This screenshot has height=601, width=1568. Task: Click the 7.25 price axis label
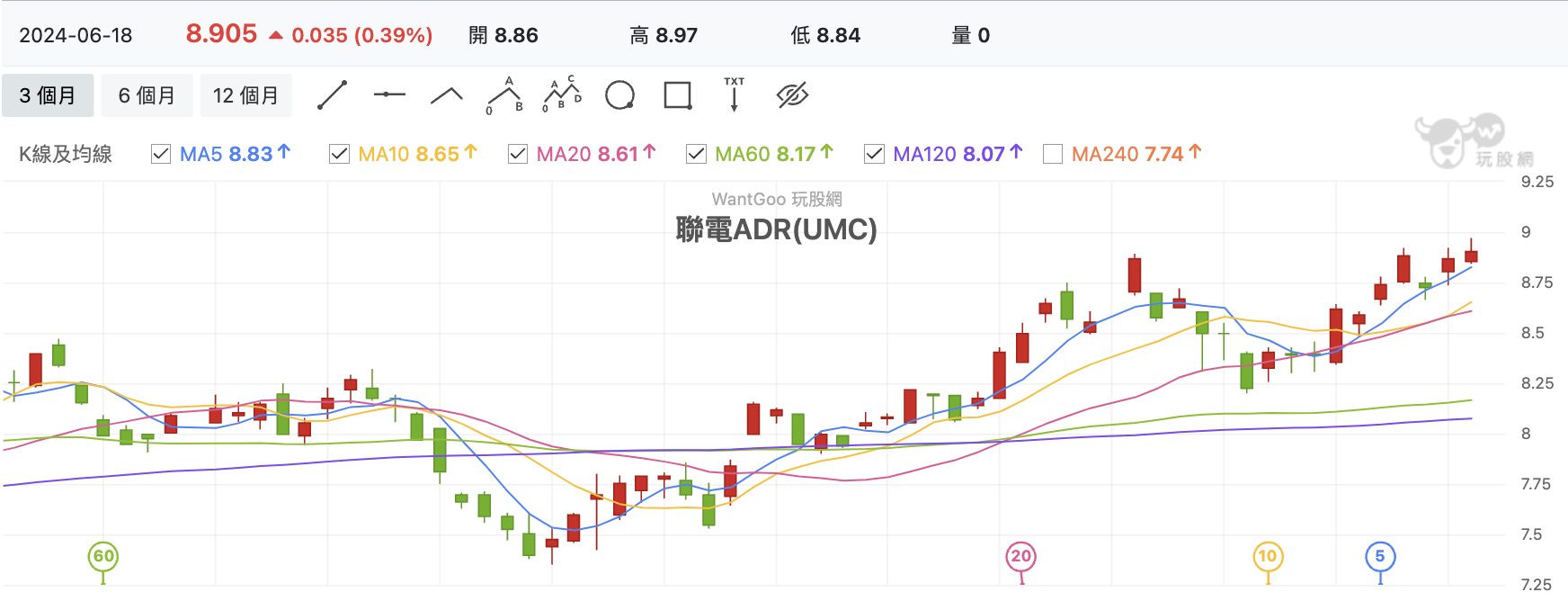1537,585
